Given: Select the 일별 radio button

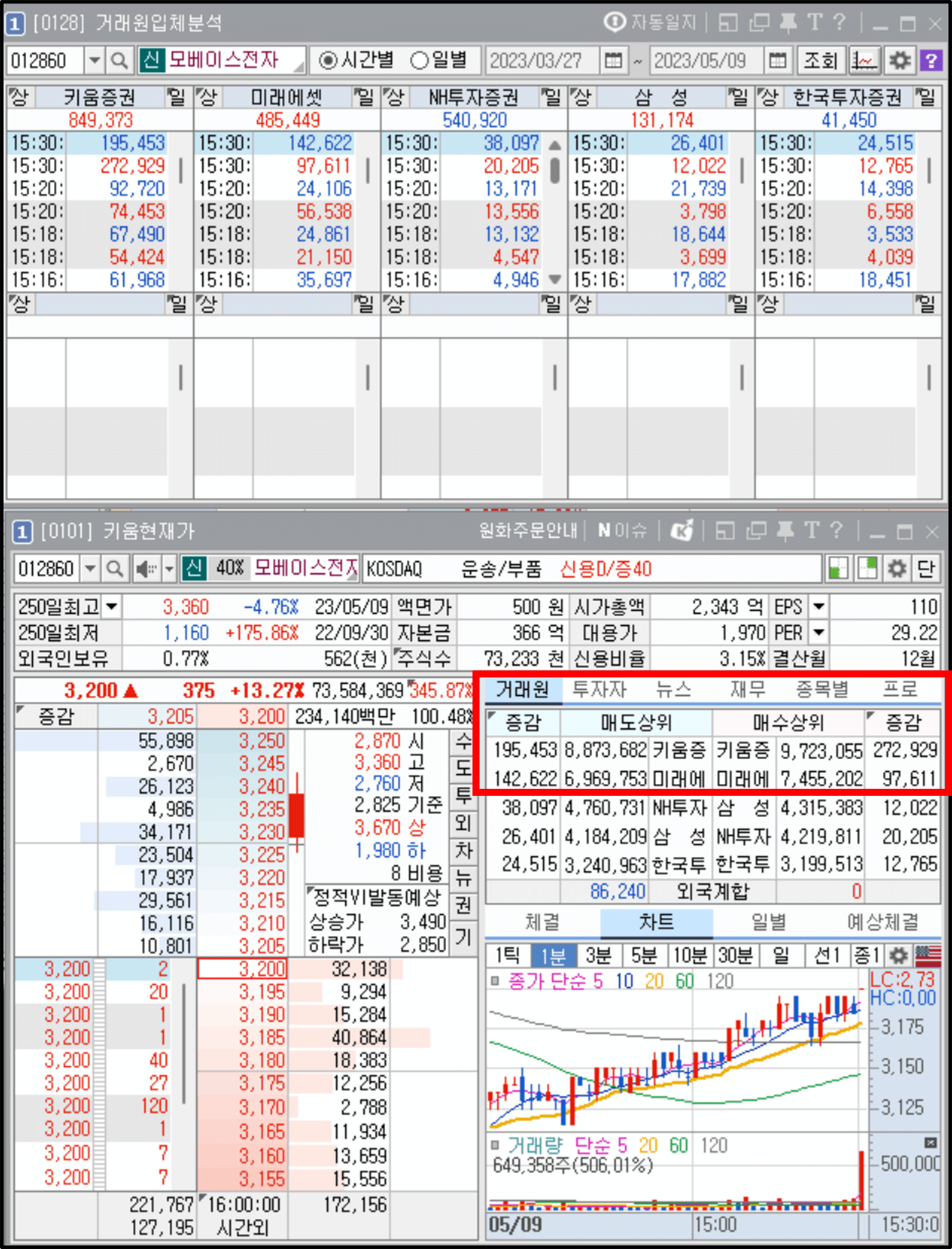Looking at the screenshot, I should coord(419,60).
